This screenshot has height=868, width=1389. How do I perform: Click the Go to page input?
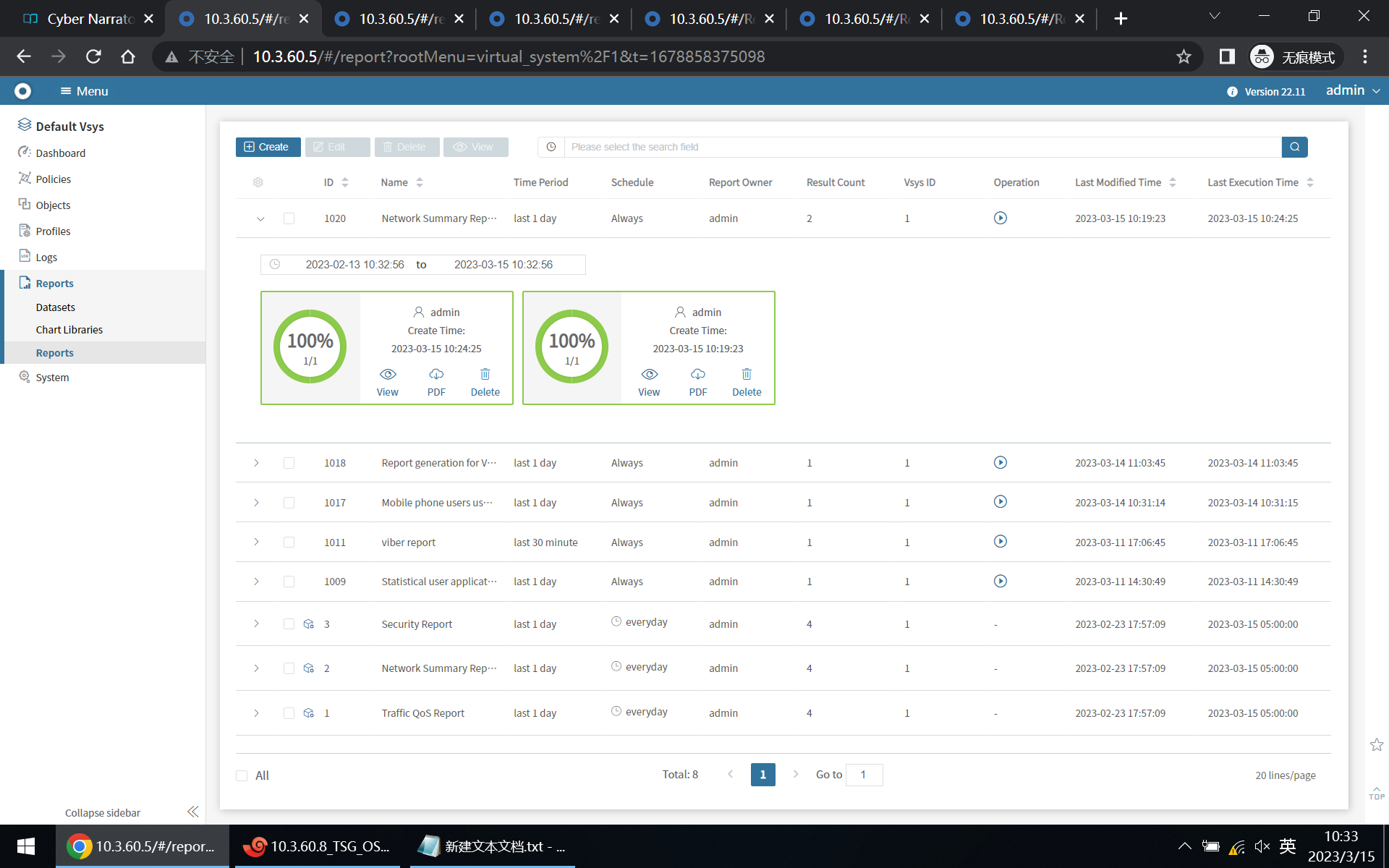click(x=864, y=775)
